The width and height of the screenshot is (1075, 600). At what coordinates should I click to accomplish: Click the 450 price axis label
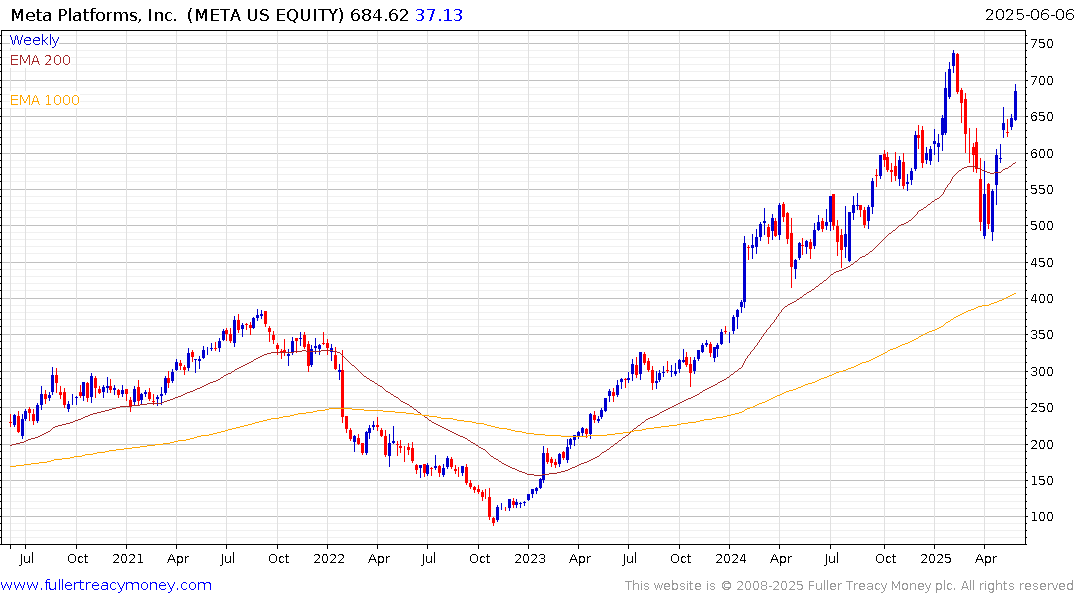pos(1041,263)
